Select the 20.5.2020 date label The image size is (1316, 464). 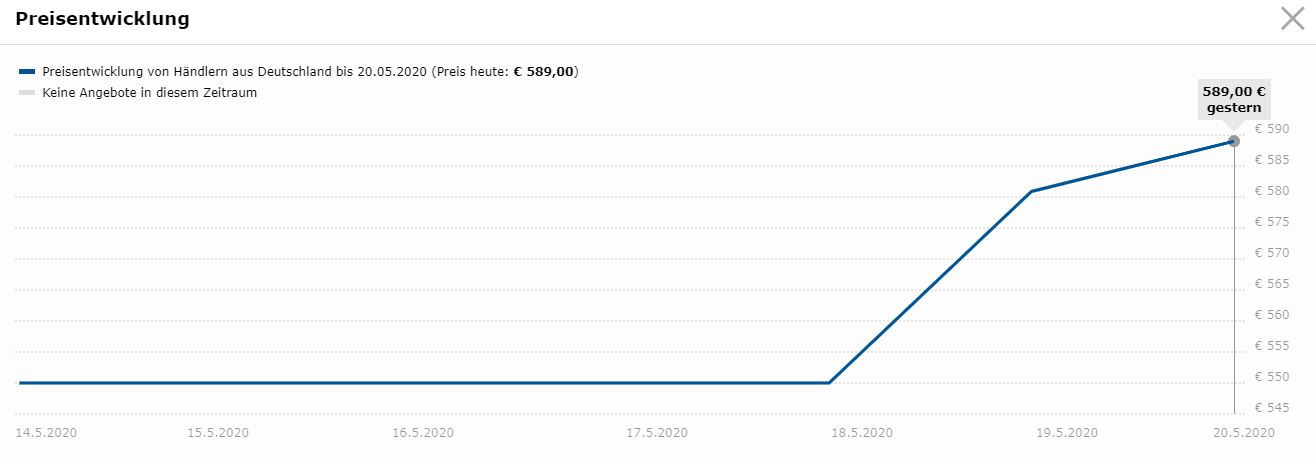(x=1244, y=433)
